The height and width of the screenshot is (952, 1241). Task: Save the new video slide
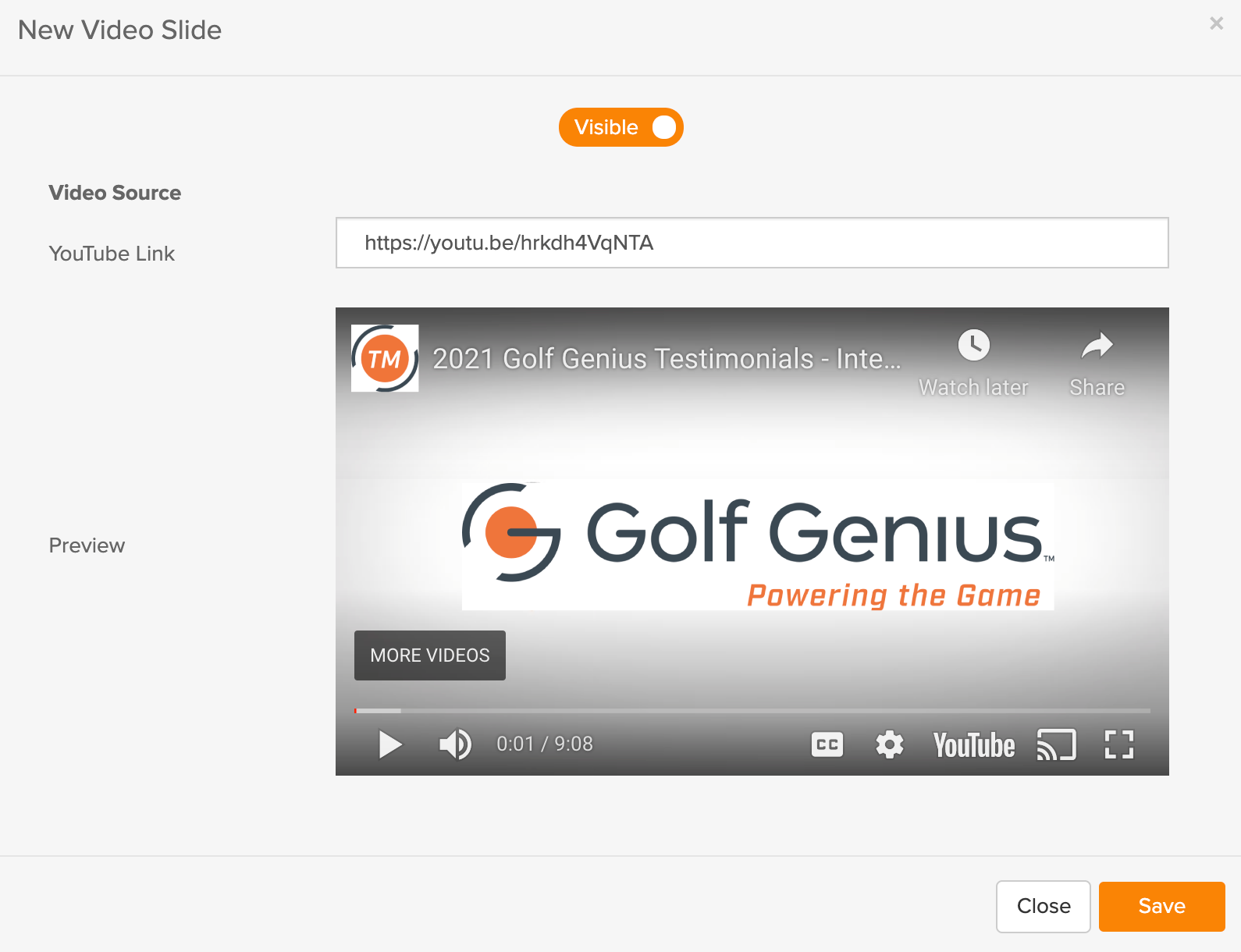pos(1162,907)
